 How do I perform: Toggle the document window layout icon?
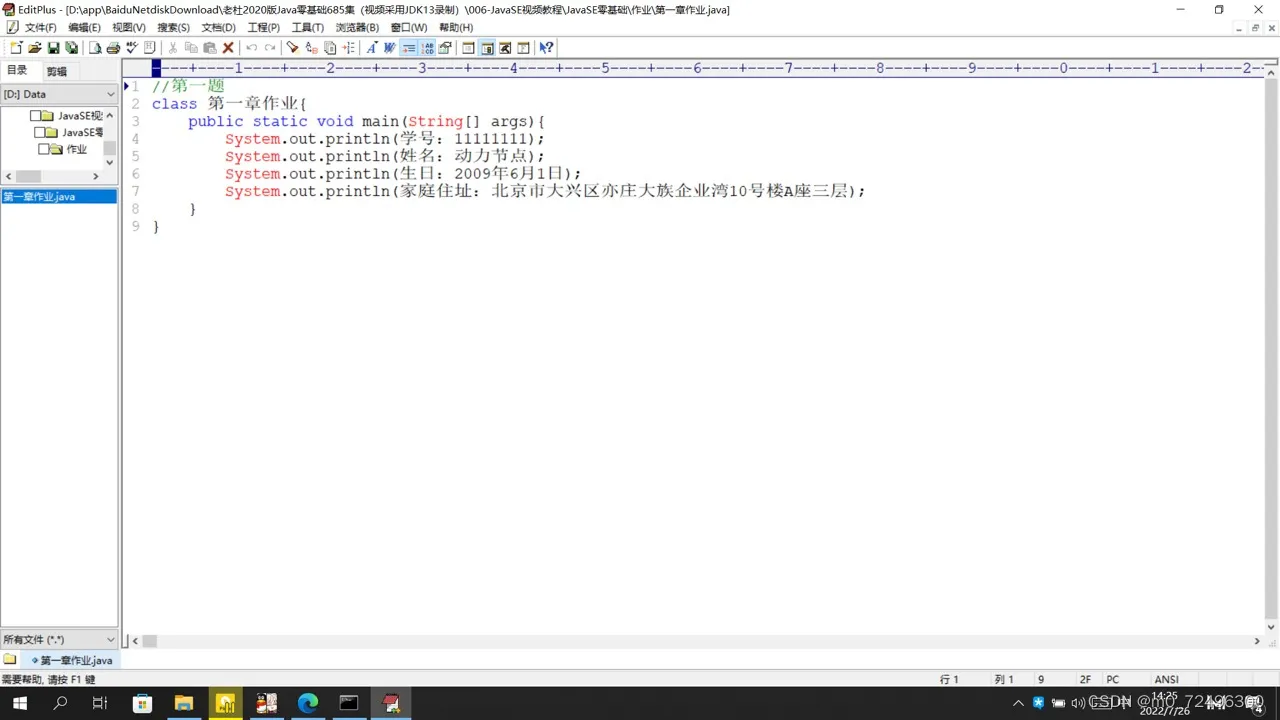468,47
